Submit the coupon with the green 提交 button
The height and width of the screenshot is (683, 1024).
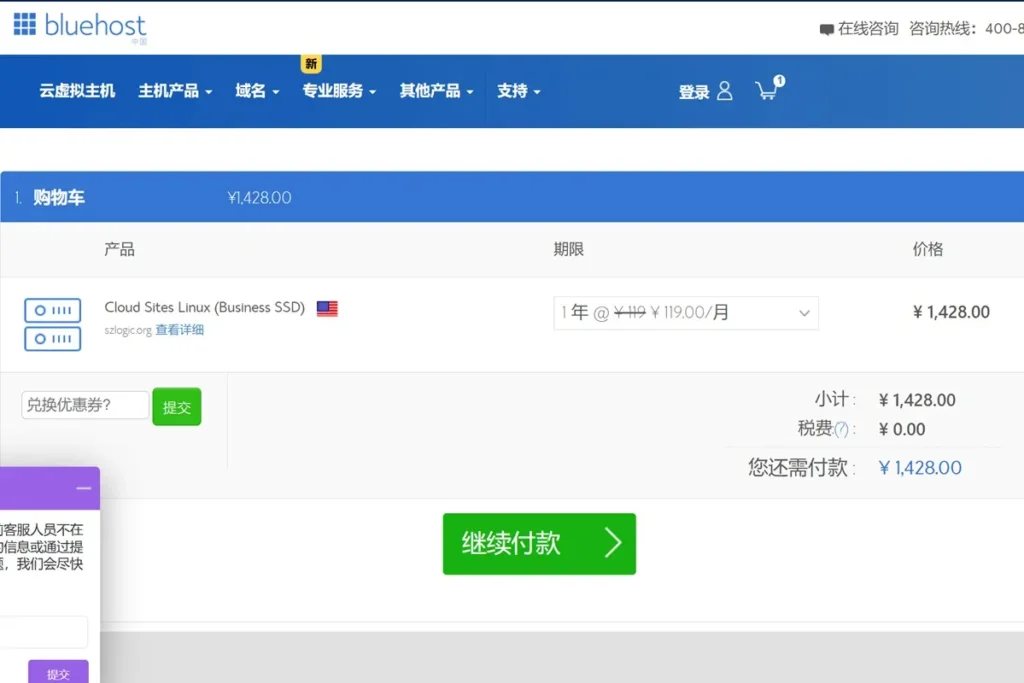pyautogui.click(x=176, y=406)
